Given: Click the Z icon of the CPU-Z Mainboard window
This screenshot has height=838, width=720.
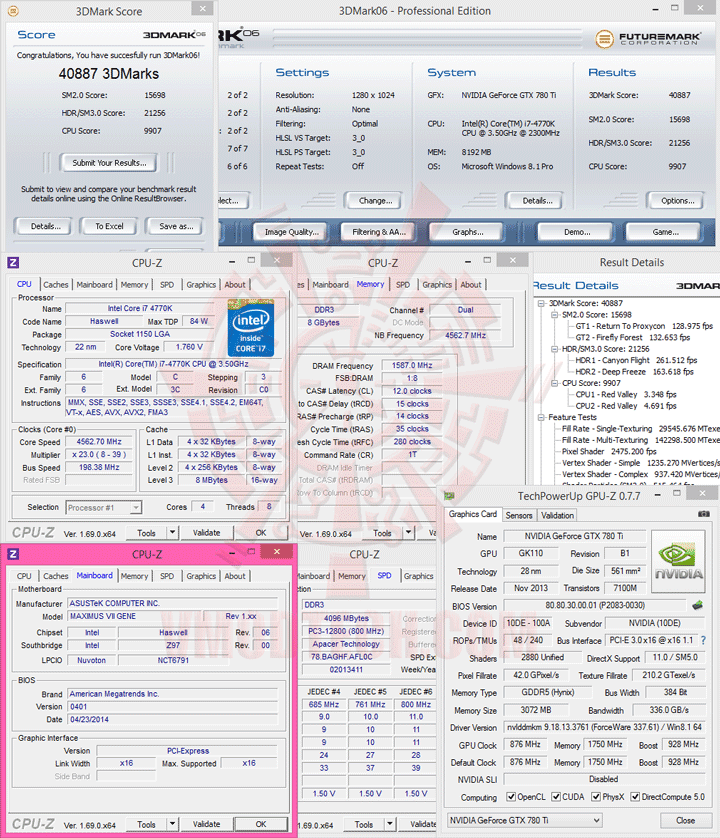Looking at the screenshot, I should tap(13, 554).
